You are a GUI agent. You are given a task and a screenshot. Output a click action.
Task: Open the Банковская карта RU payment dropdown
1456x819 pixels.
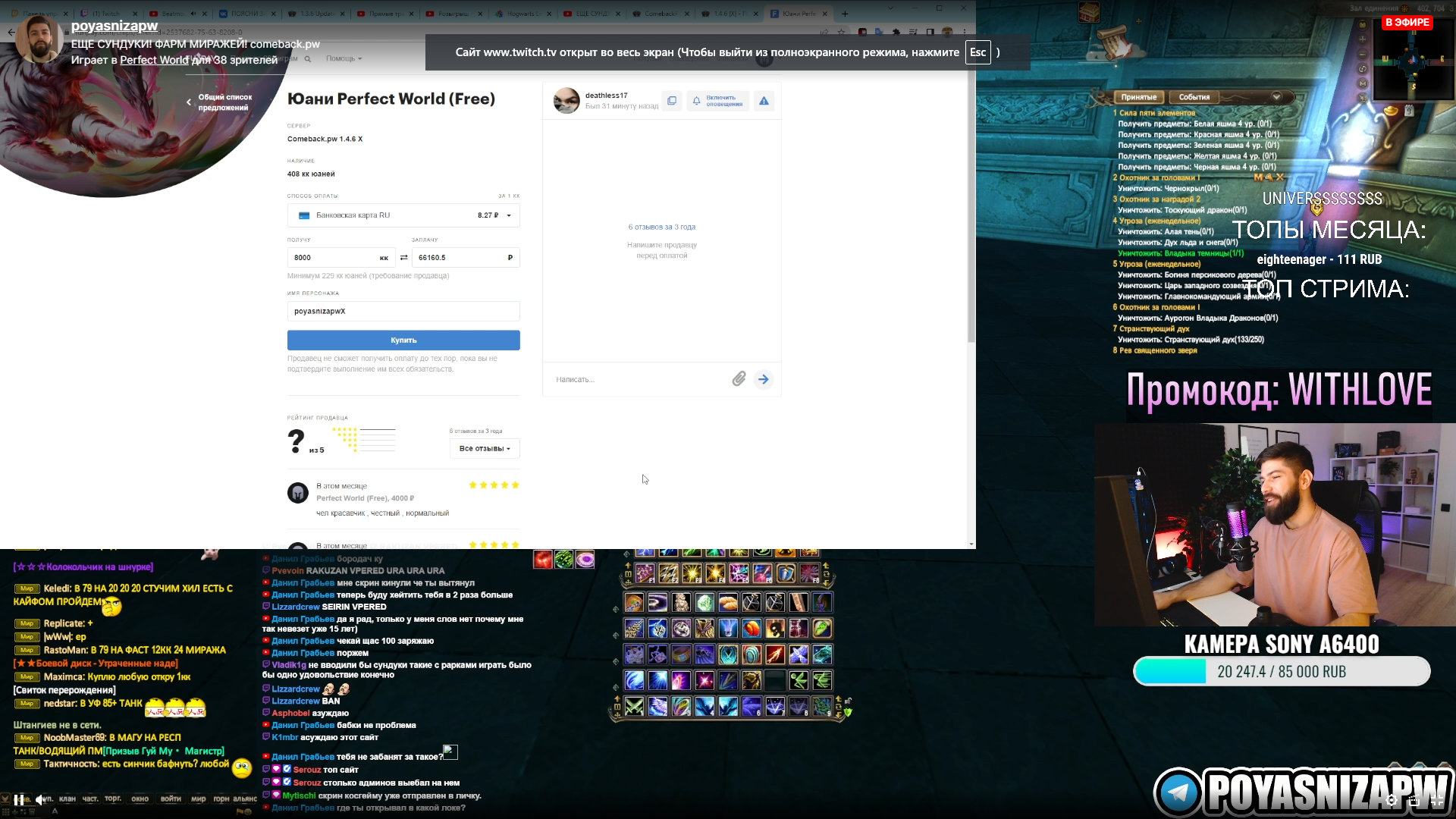click(403, 215)
